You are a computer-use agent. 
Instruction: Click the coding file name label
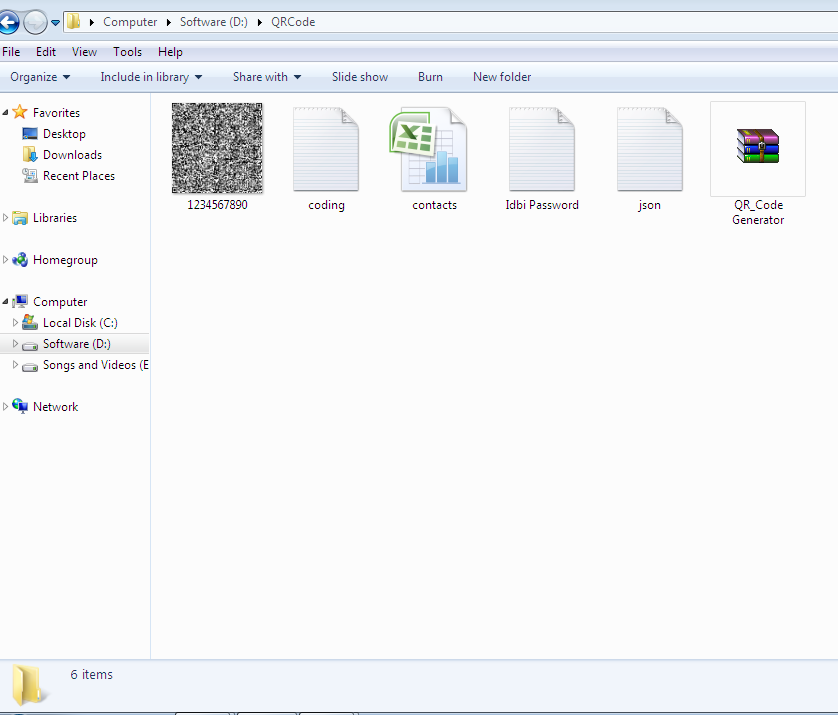pos(326,205)
